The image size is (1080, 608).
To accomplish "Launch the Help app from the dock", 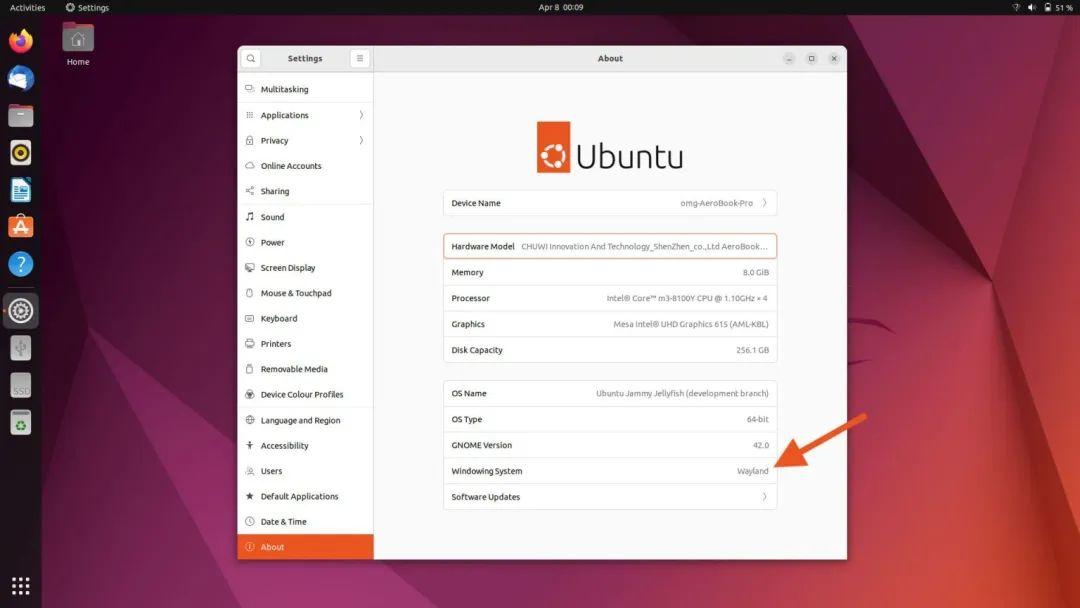I will 20,263.
